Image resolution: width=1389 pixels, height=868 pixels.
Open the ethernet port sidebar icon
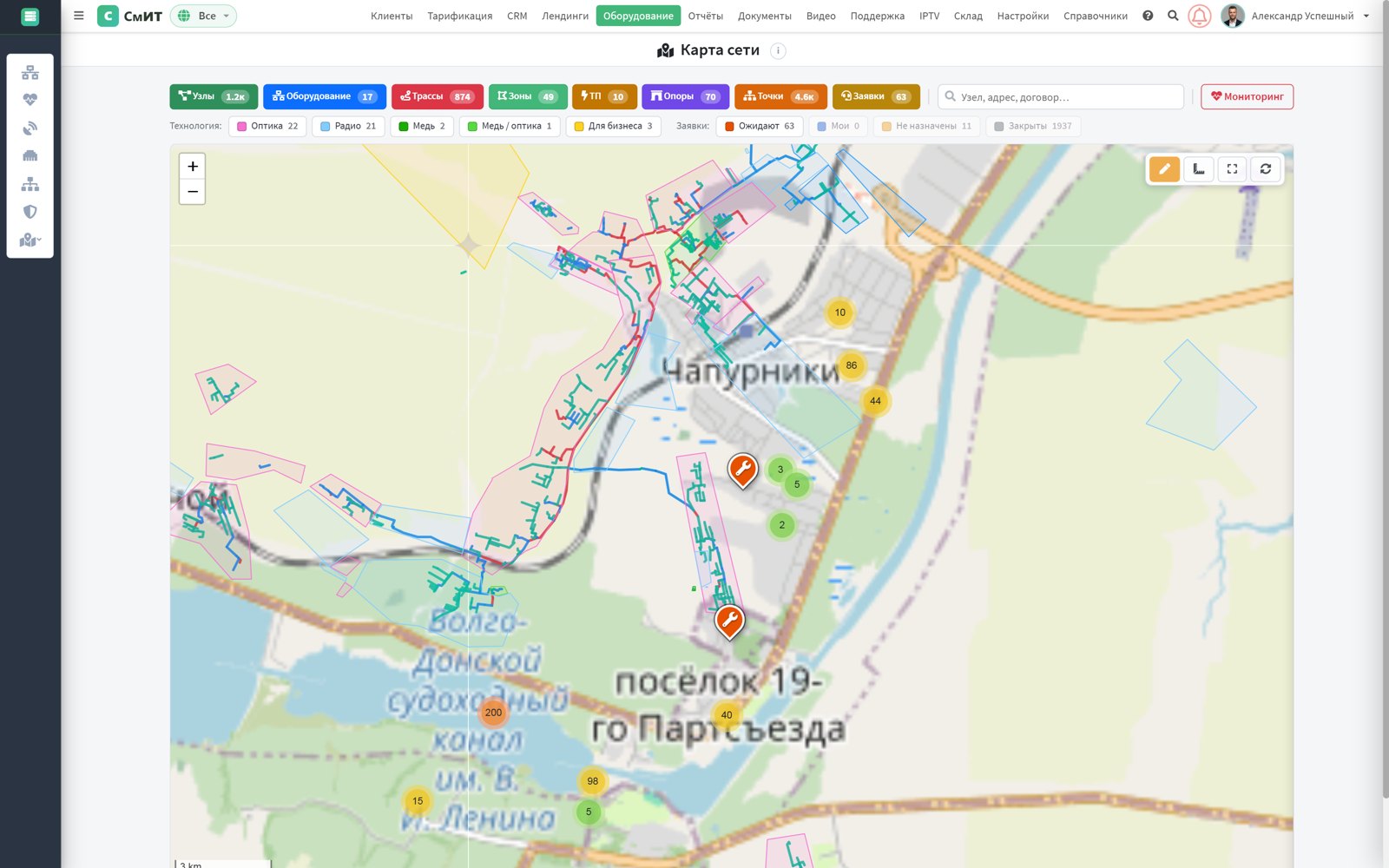pos(30,155)
